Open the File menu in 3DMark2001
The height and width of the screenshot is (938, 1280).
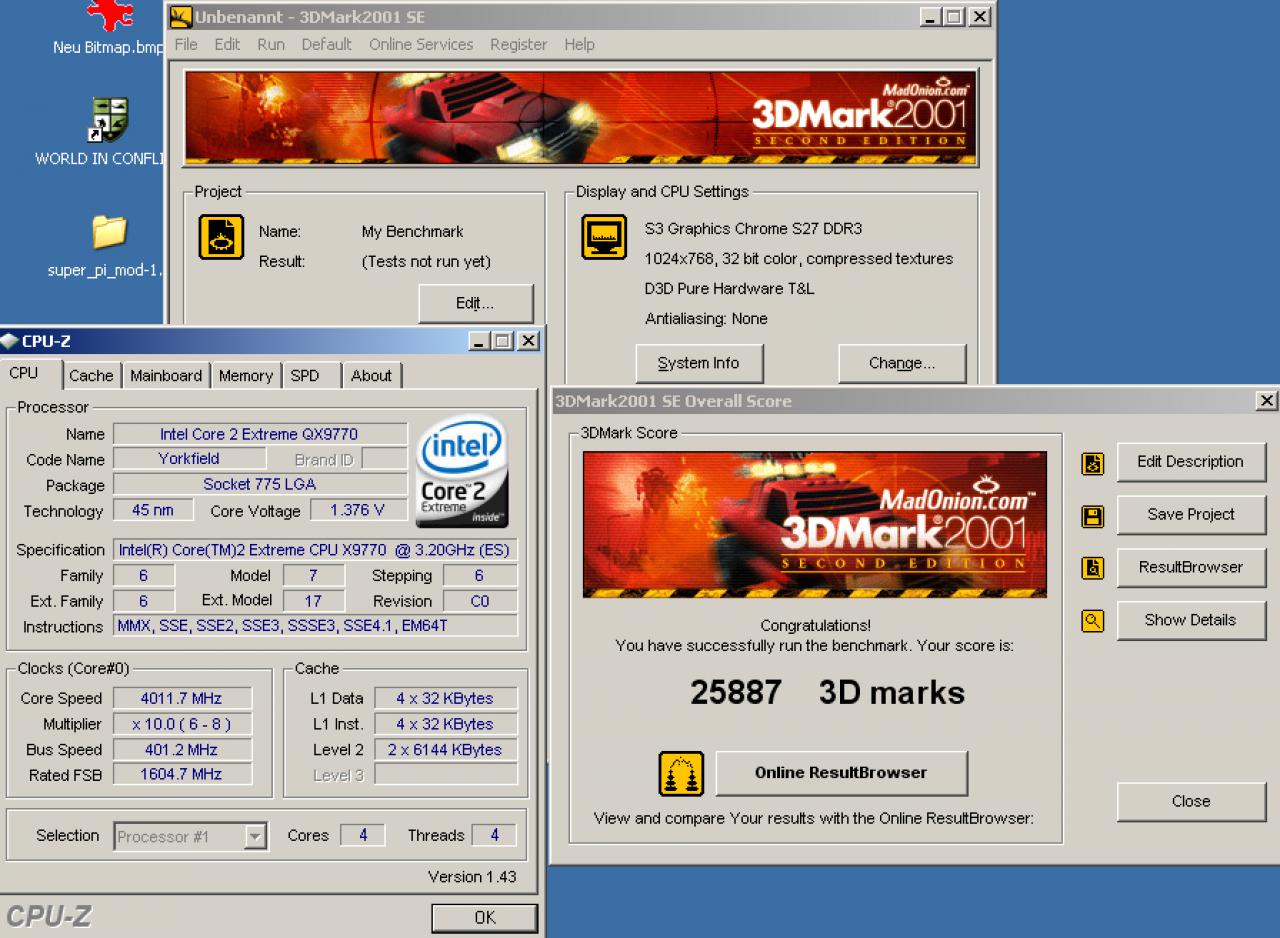point(186,44)
